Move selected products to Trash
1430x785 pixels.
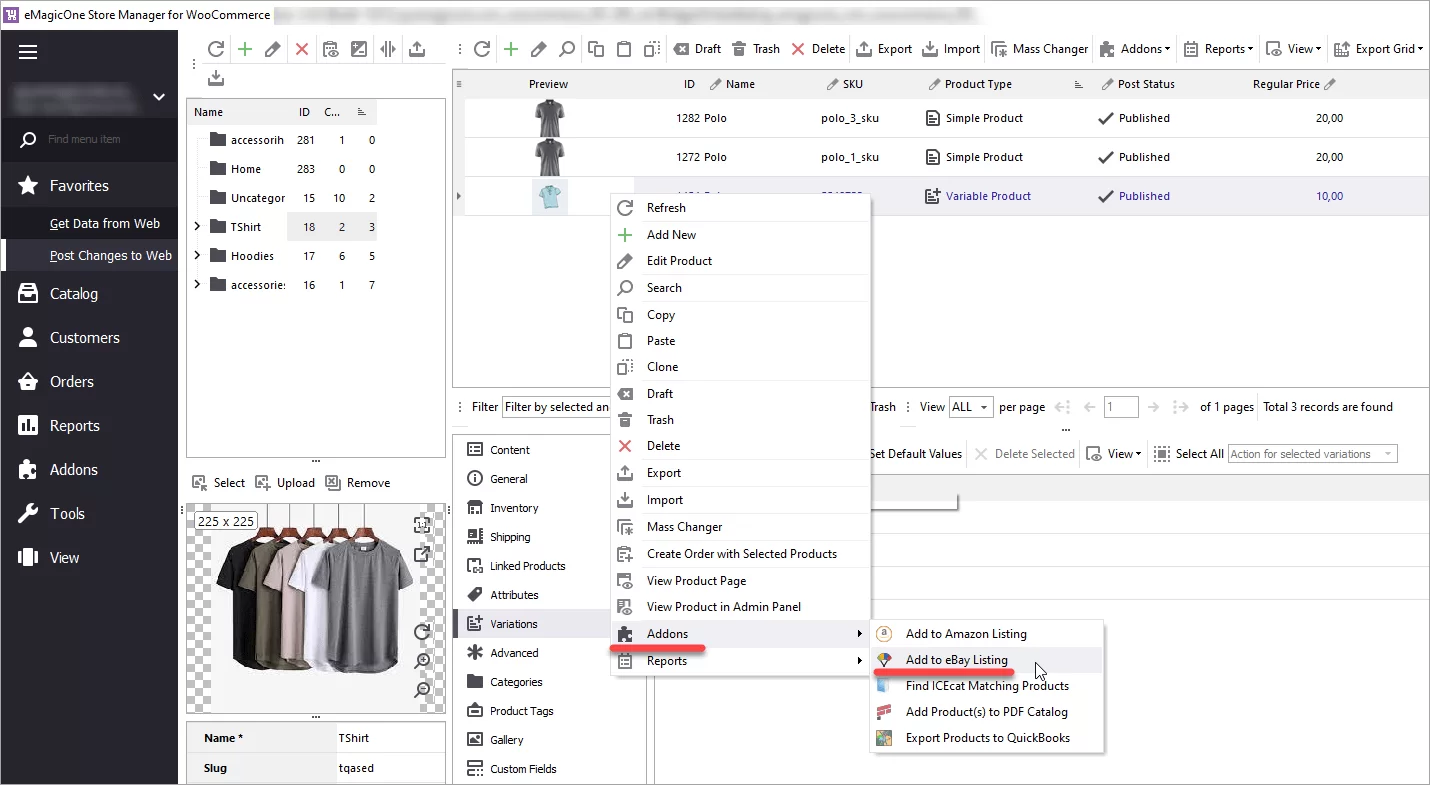click(x=756, y=48)
